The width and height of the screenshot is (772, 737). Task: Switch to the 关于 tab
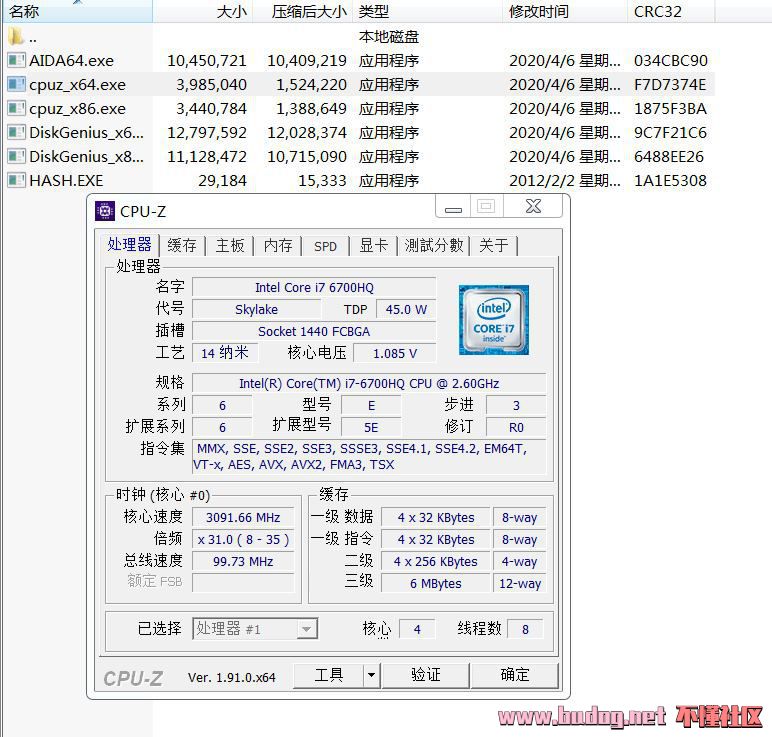click(494, 245)
